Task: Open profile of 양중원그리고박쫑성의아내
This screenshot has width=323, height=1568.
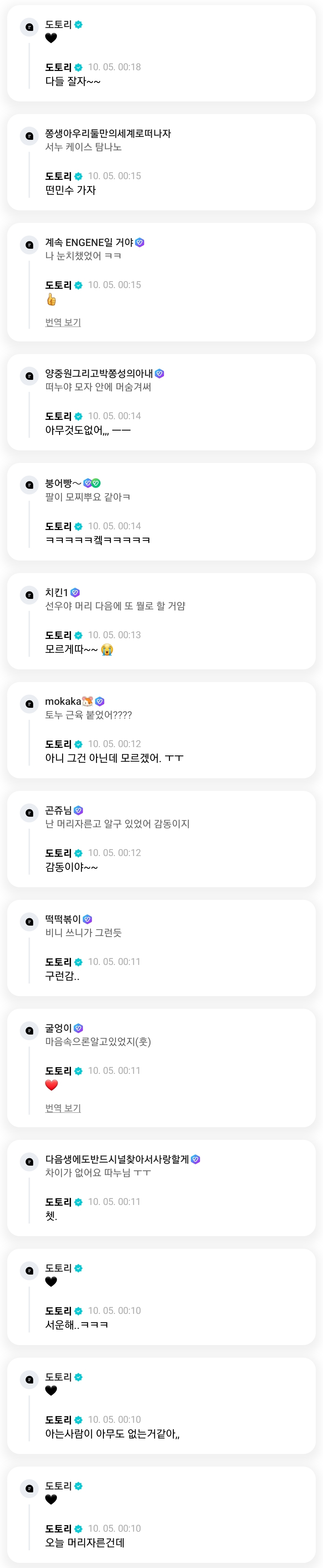Action: [99, 373]
